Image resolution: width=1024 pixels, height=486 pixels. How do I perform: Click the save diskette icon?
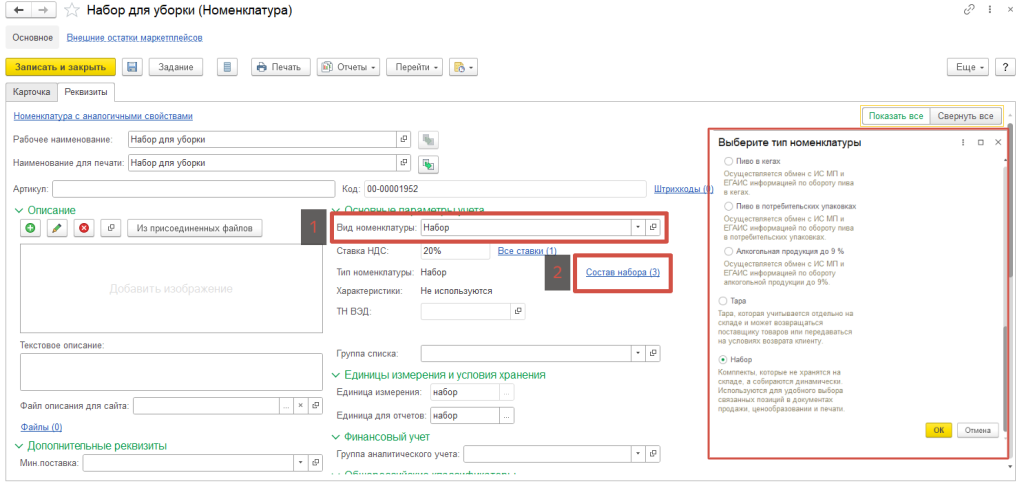(132, 67)
